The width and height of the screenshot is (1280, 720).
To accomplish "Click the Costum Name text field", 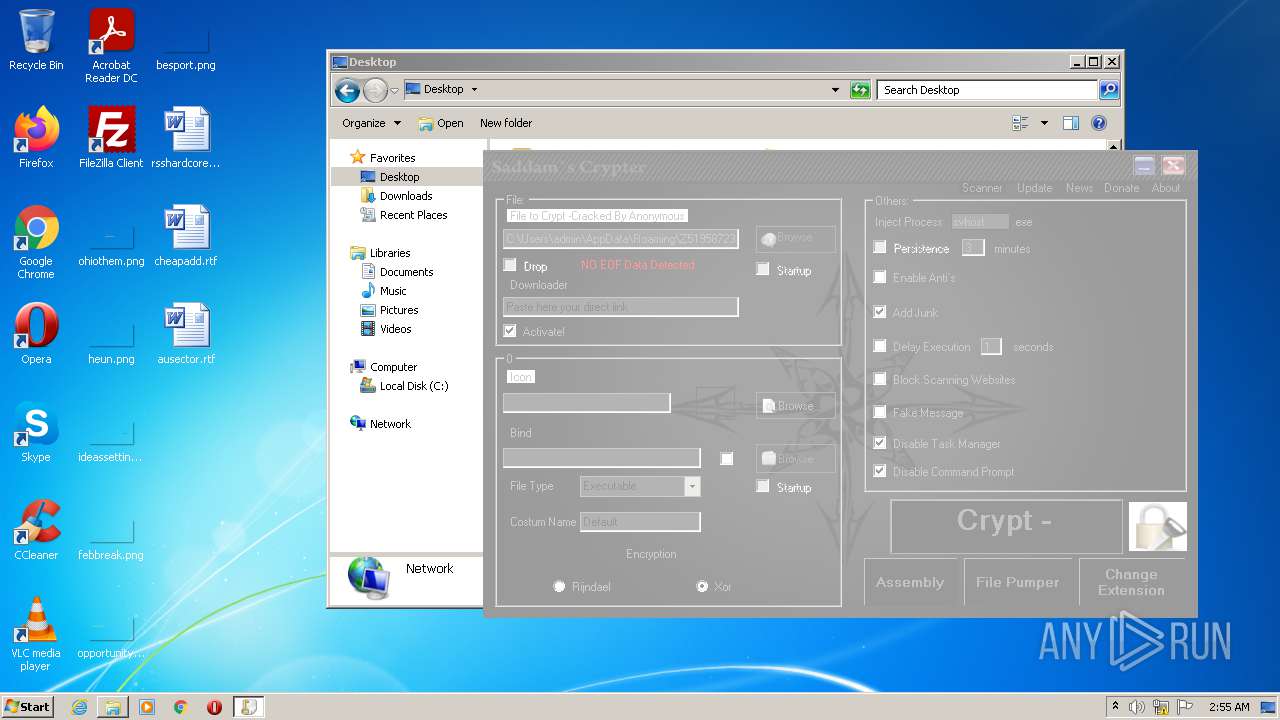I will pos(640,521).
